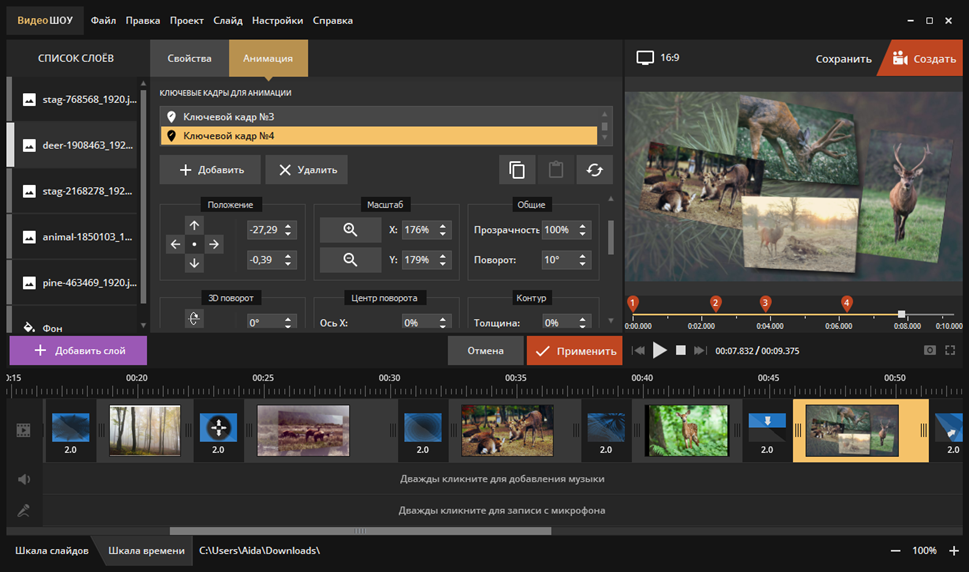Open the Правка menu
969x572 pixels.
coord(143,20)
